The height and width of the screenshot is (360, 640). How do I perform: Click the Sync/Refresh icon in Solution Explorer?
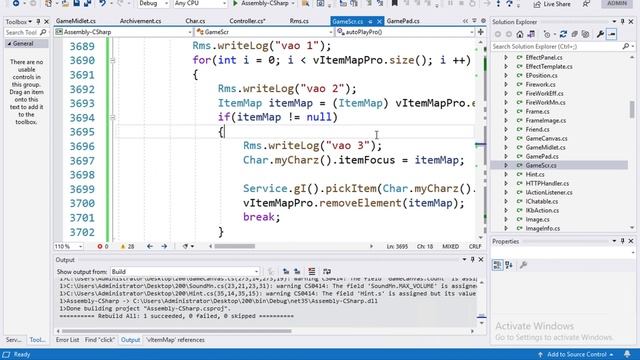[x=563, y=34]
